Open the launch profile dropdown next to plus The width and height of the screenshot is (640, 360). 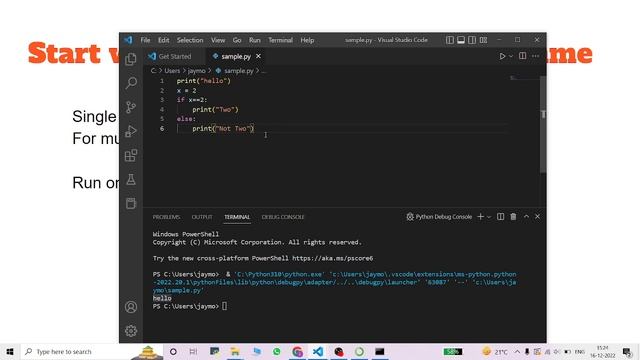(x=489, y=217)
